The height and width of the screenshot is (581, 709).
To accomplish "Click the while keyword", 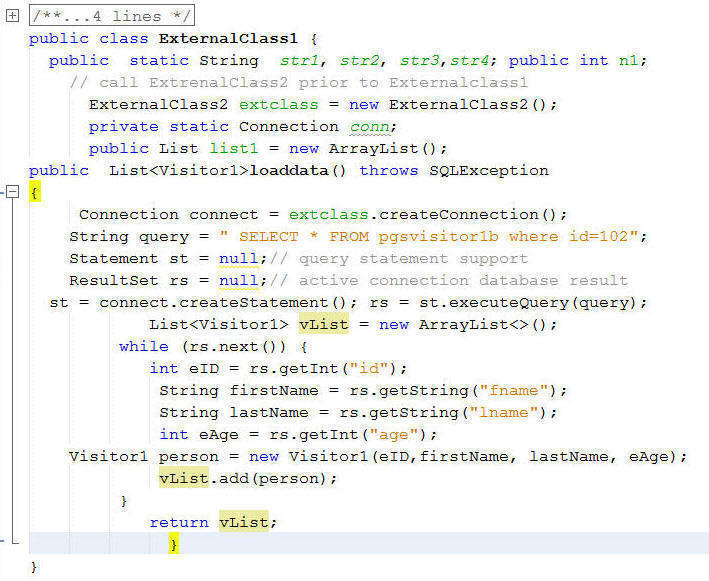I will coord(144,346).
